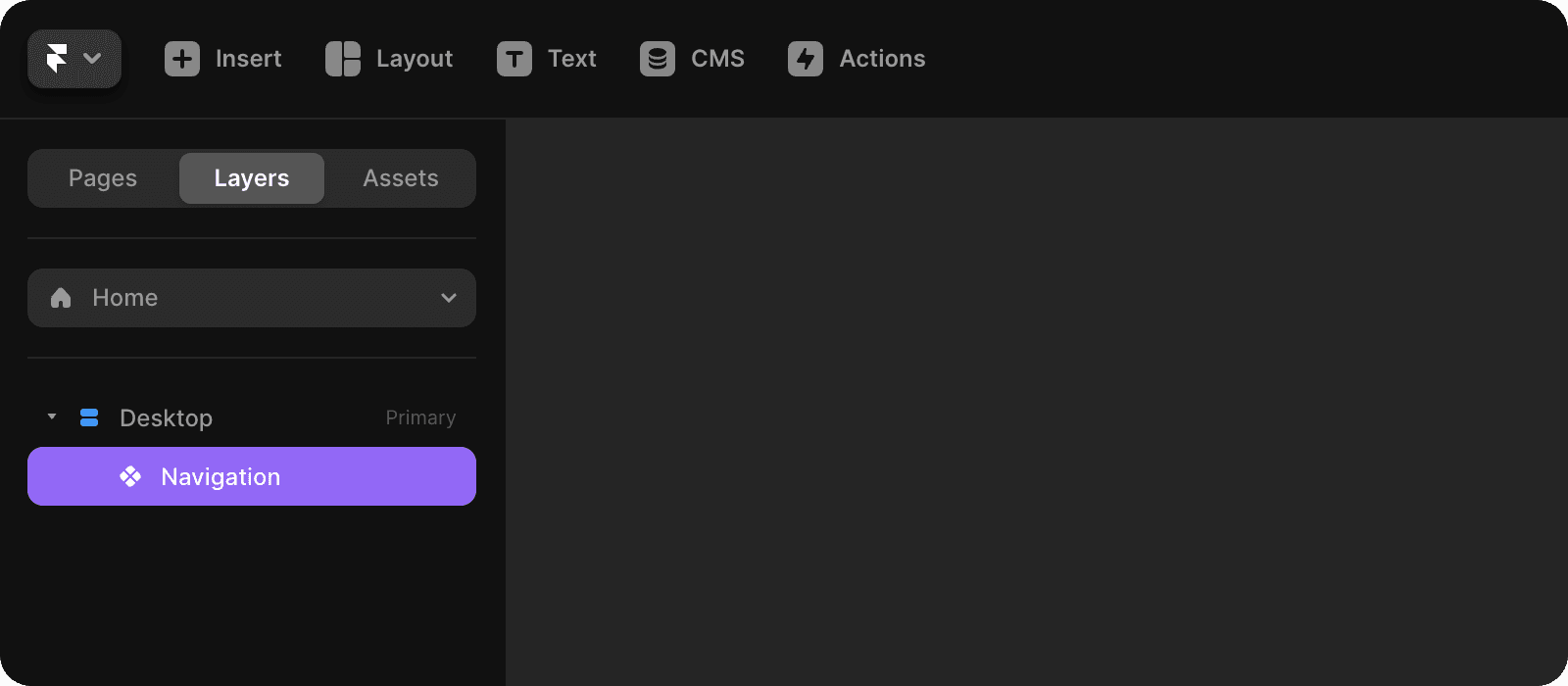
Task: Select the Navigation layer name
Action: [220, 477]
